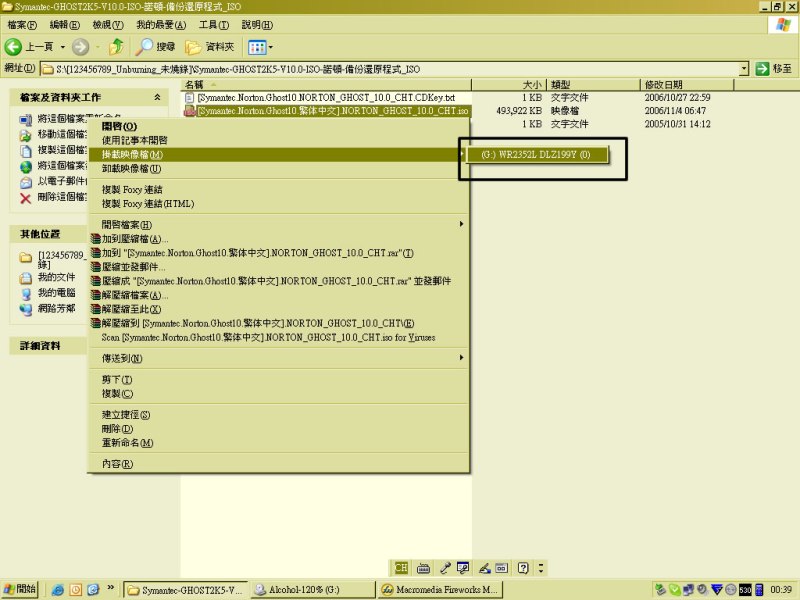Select 掛載映像檔(M) context menu entry
The height and width of the screenshot is (600, 800).
[x=279, y=155]
